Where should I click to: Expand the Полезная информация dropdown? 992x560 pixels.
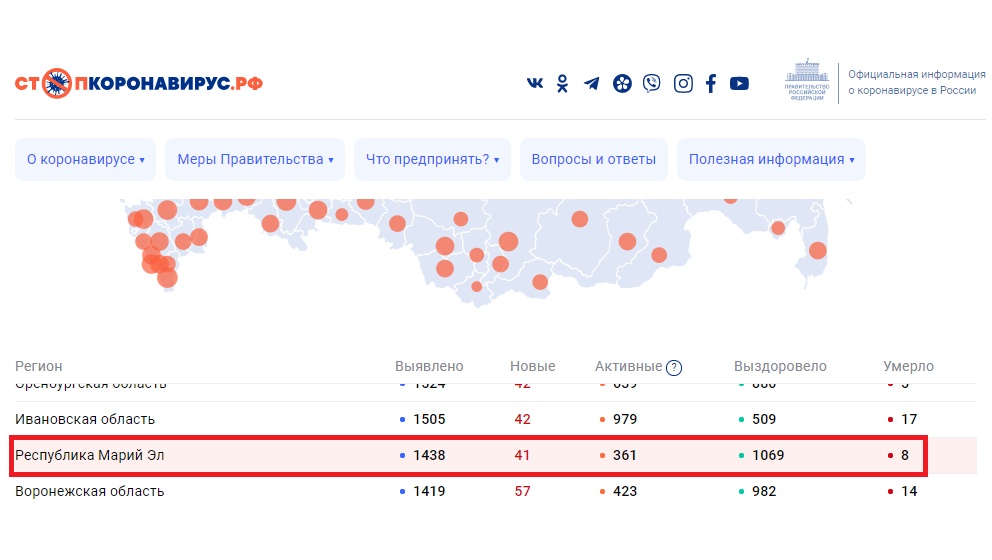pos(770,160)
